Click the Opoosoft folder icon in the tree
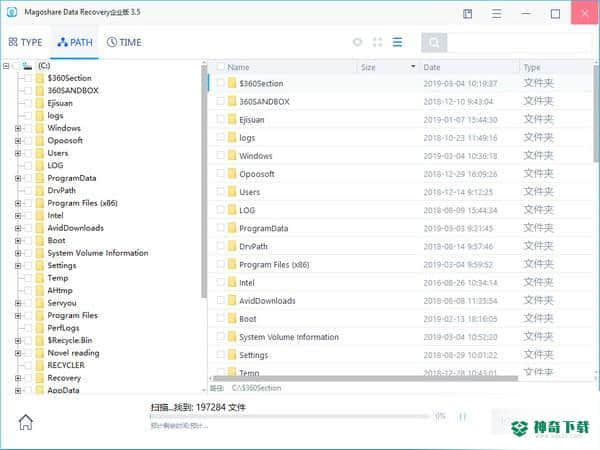600x450 pixels. point(40,140)
